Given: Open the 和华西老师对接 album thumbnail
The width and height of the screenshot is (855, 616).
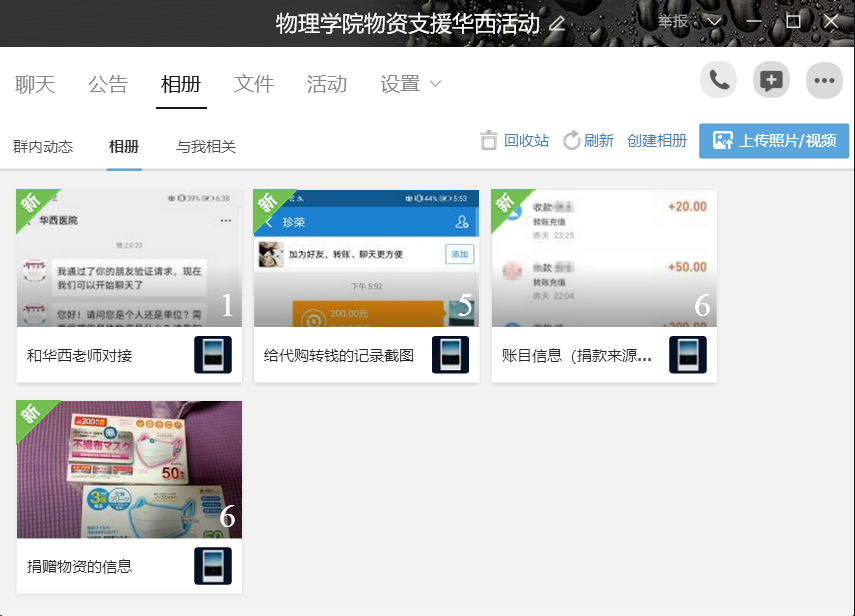Looking at the screenshot, I should coord(129,258).
